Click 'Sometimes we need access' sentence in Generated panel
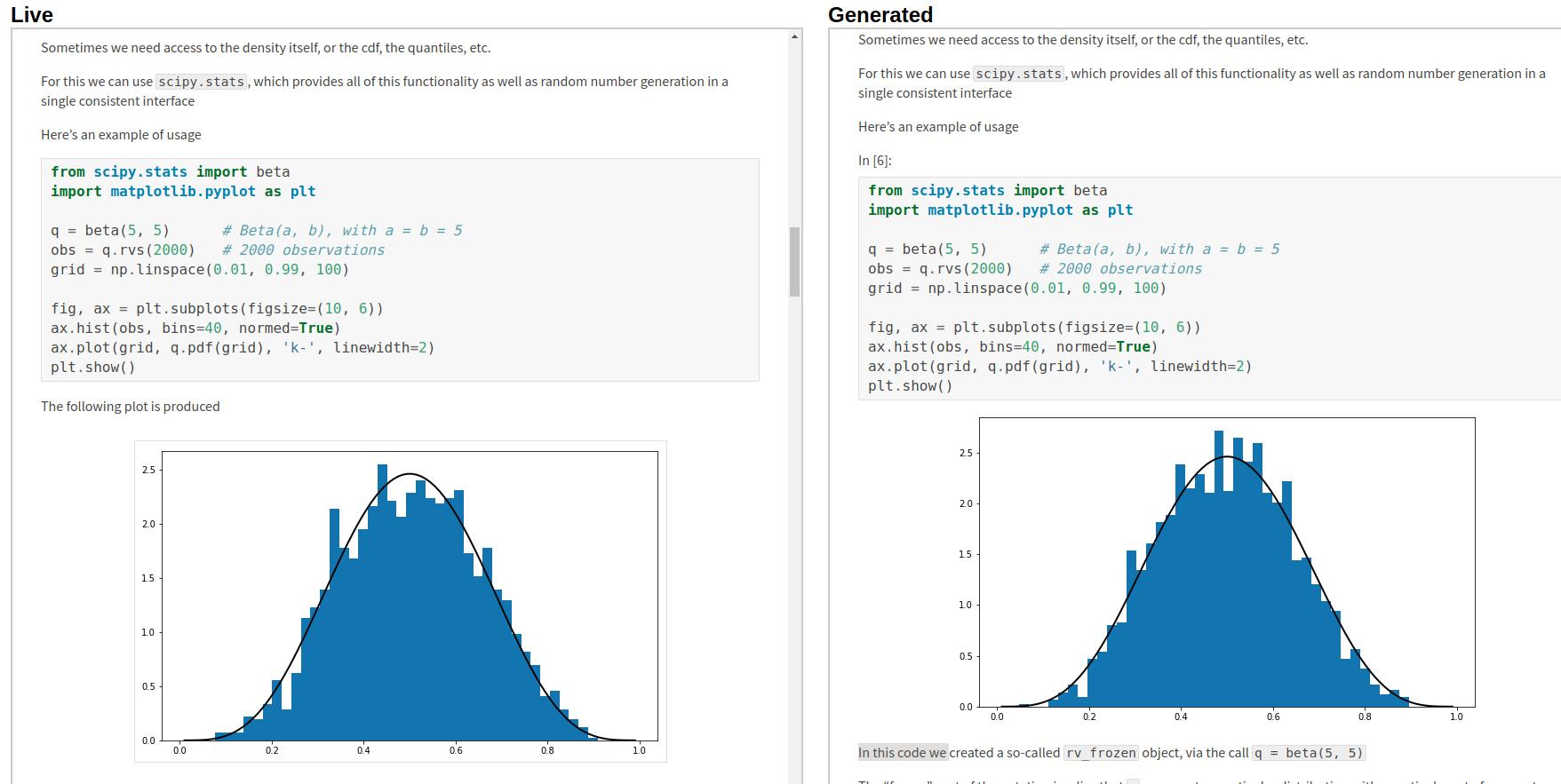The height and width of the screenshot is (784, 1561). (1083, 40)
